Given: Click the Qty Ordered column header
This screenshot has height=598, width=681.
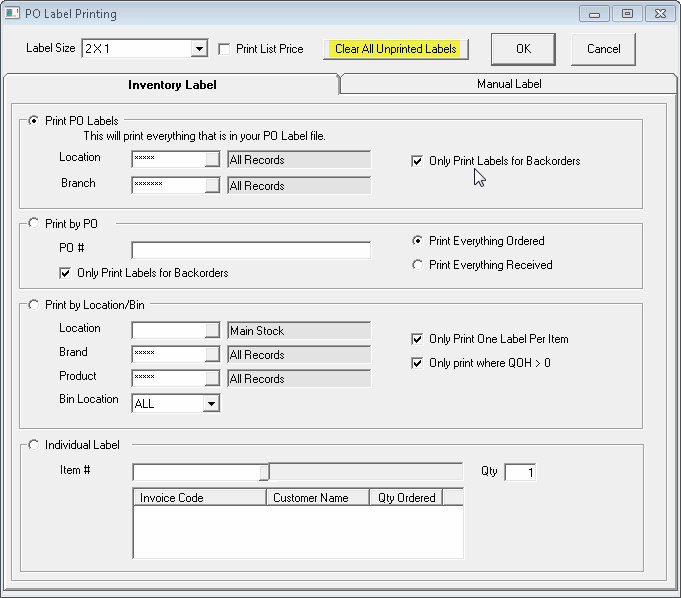Looking at the screenshot, I should [406, 497].
